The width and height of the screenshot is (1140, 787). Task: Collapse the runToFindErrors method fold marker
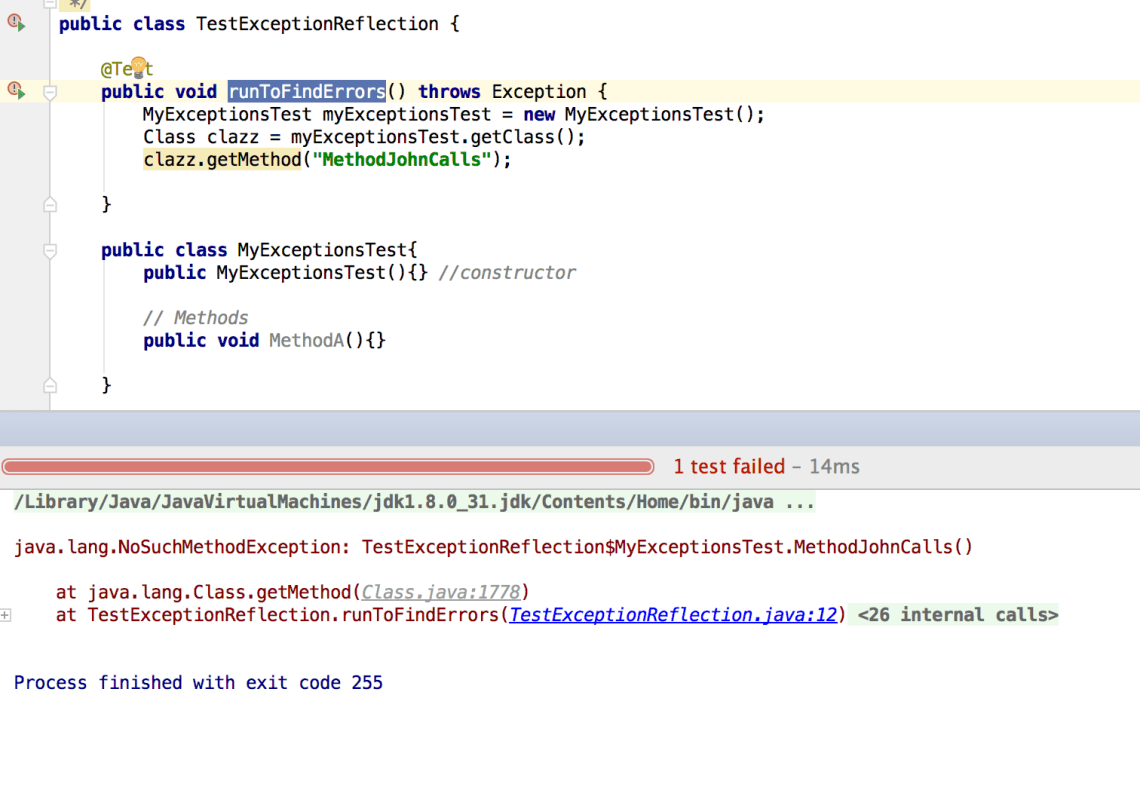coord(50,92)
